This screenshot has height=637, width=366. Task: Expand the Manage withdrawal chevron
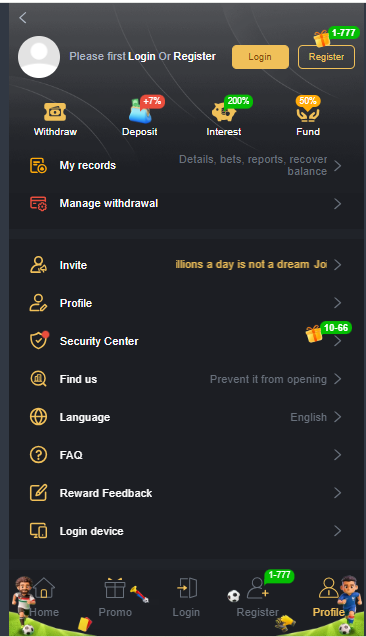(337, 204)
